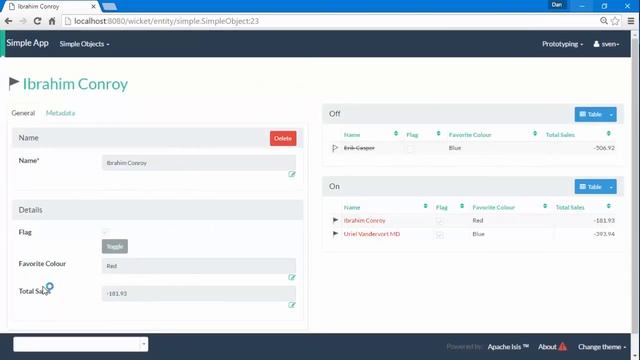Click the Favorite Colour field showing Red
Viewport: 640px width, 360px height.
pos(199,266)
